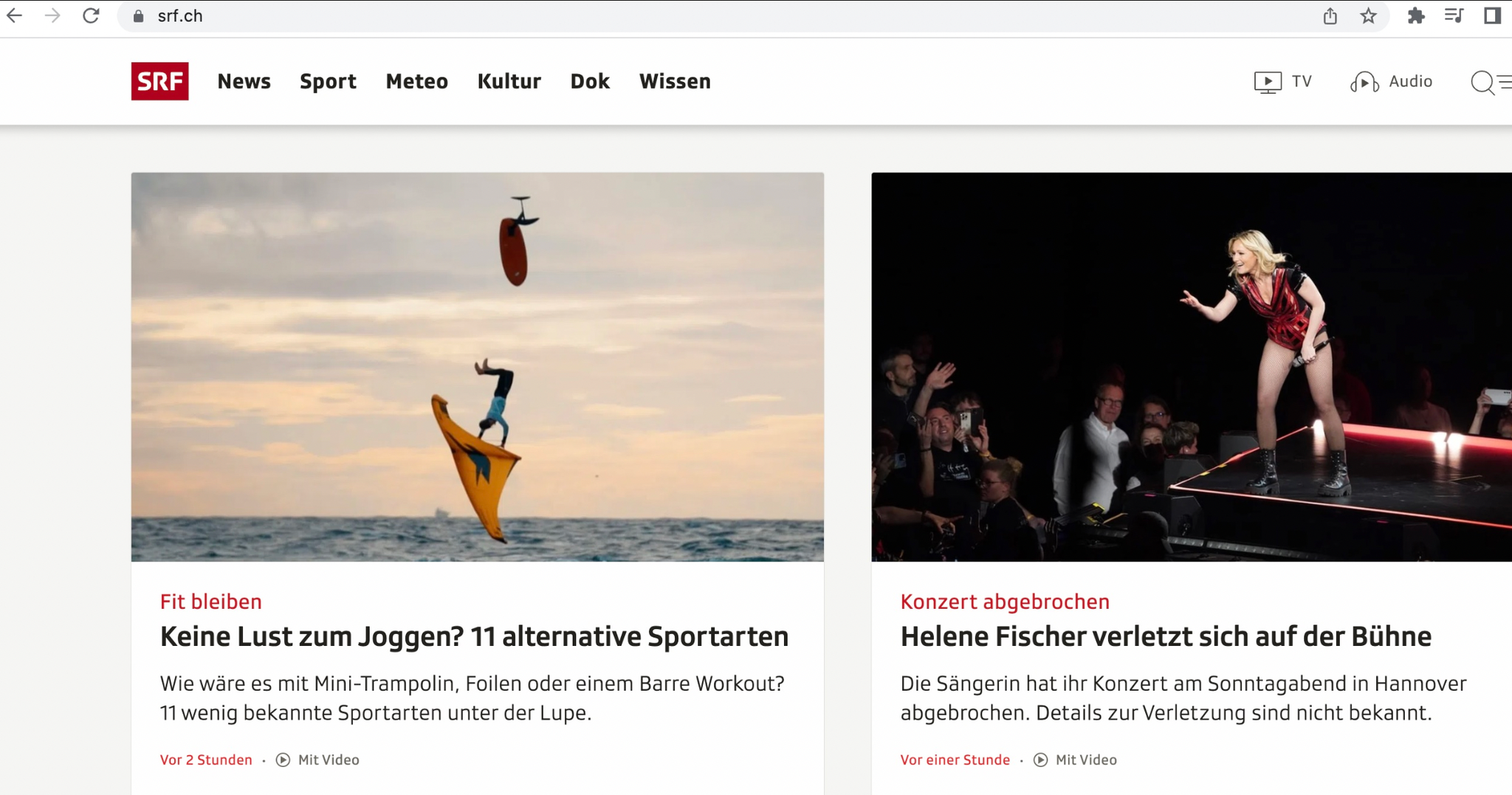This screenshot has height=795, width=1512.
Task: Reload the page with browser refresh icon
Action: coord(91,16)
